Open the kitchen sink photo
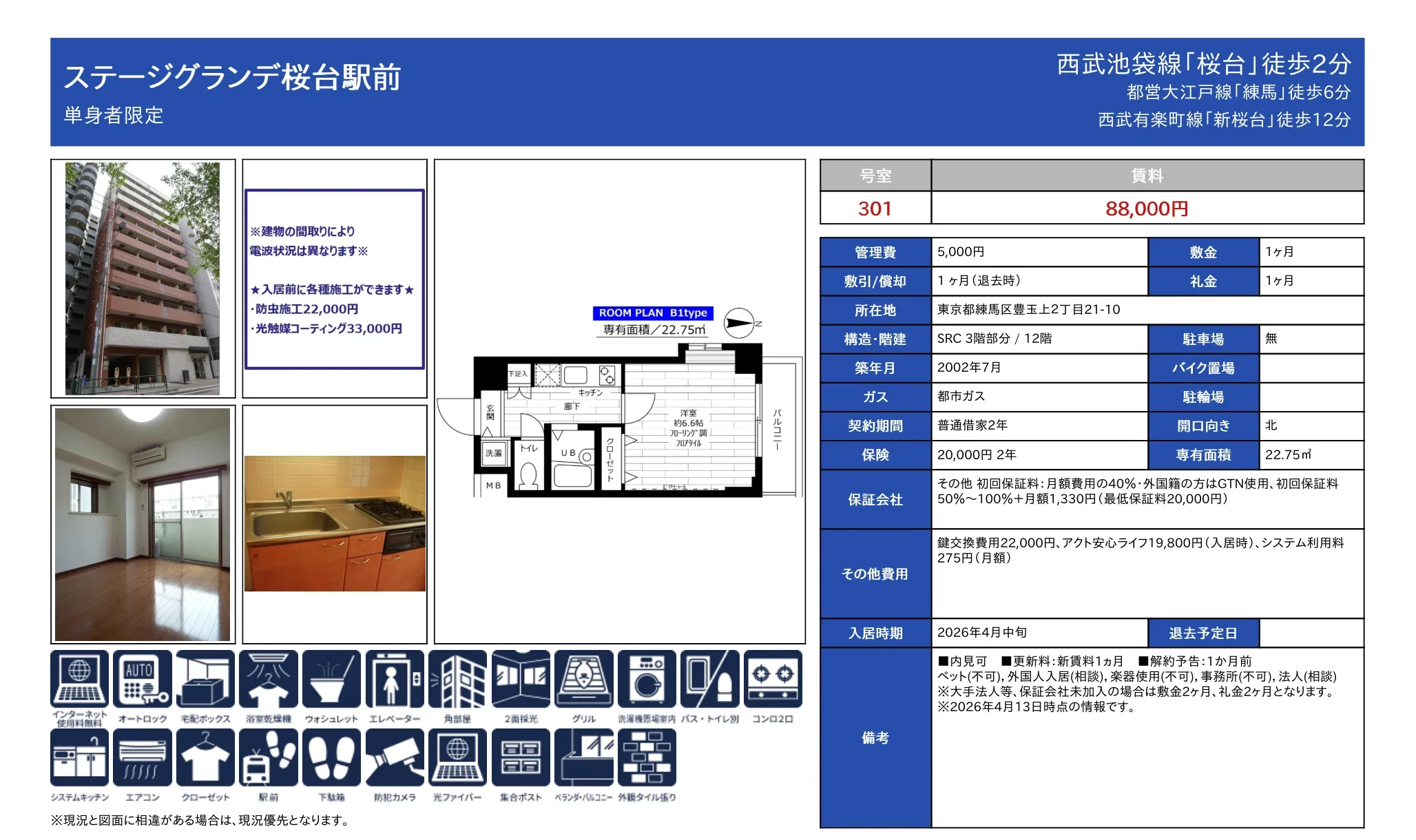Screen dimensions: 1416x840 click(x=335, y=523)
